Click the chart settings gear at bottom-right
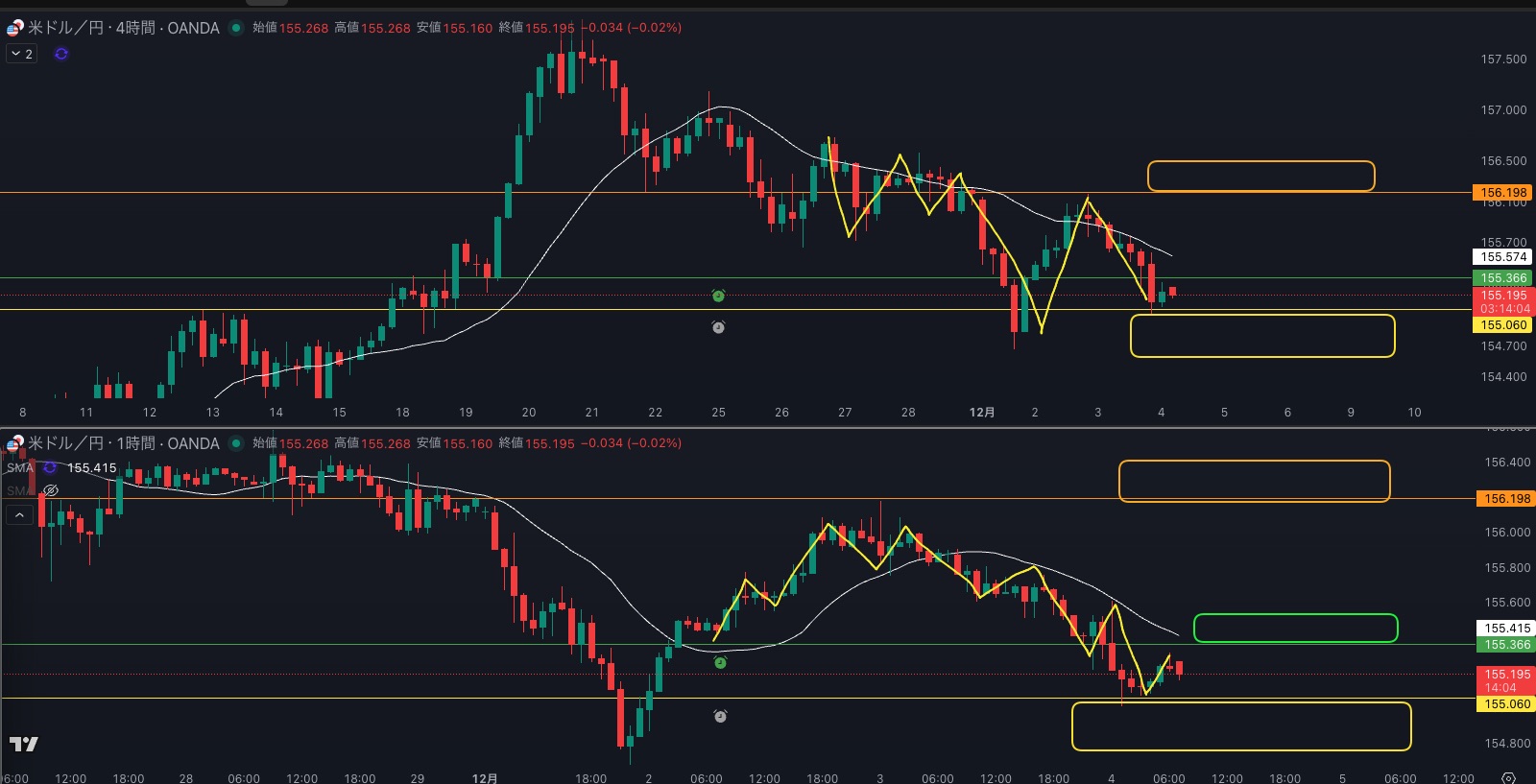 1508,777
